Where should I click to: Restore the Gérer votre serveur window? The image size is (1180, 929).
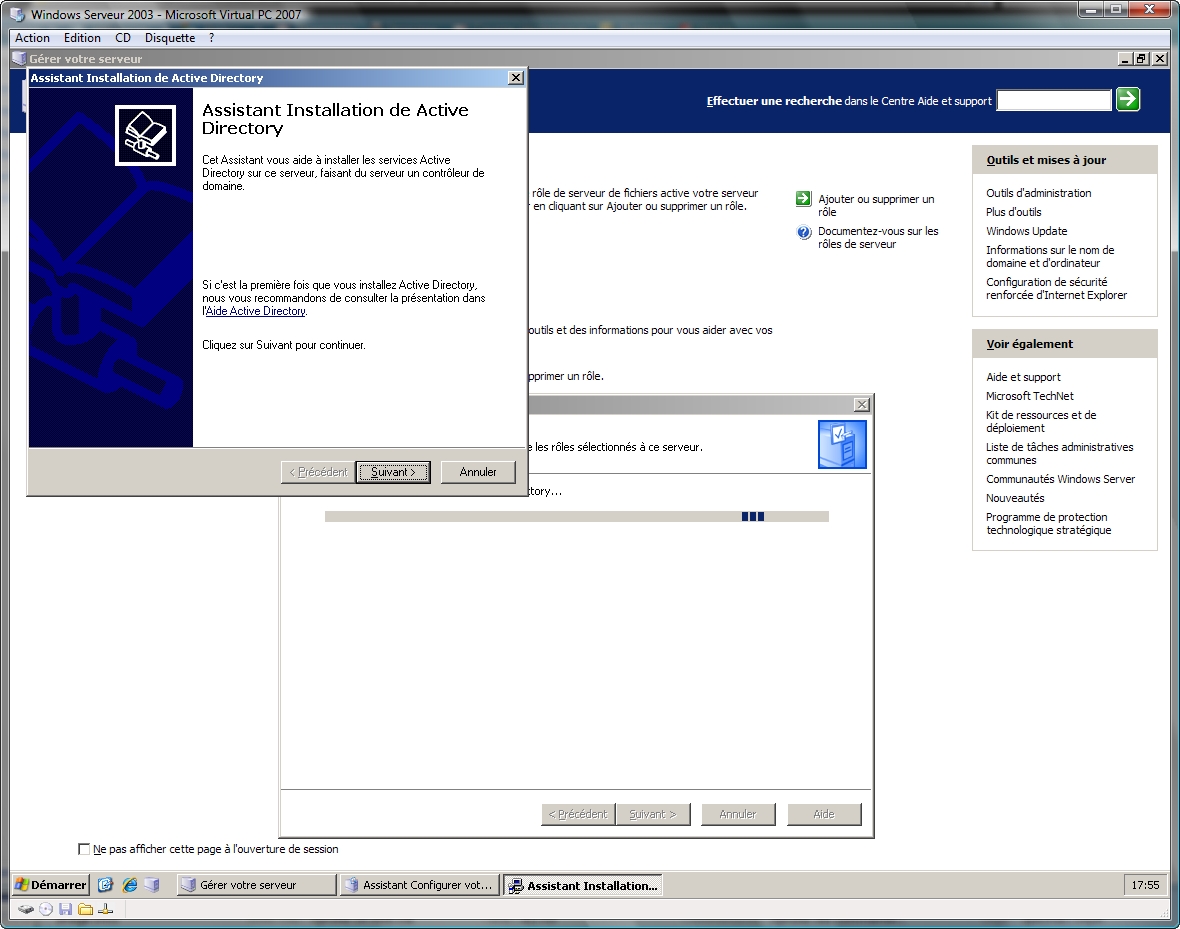(1142, 58)
